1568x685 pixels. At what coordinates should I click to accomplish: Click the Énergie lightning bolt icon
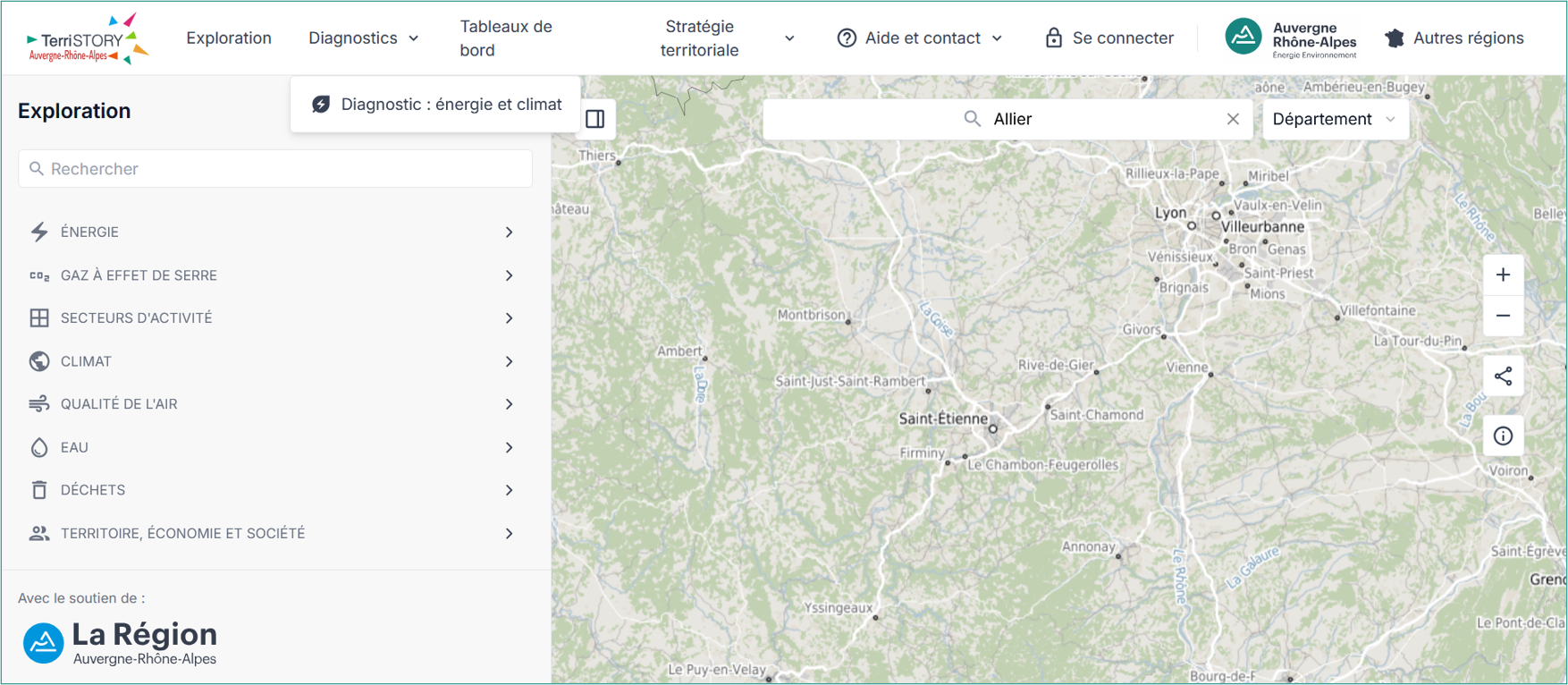click(x=38, y=233)
